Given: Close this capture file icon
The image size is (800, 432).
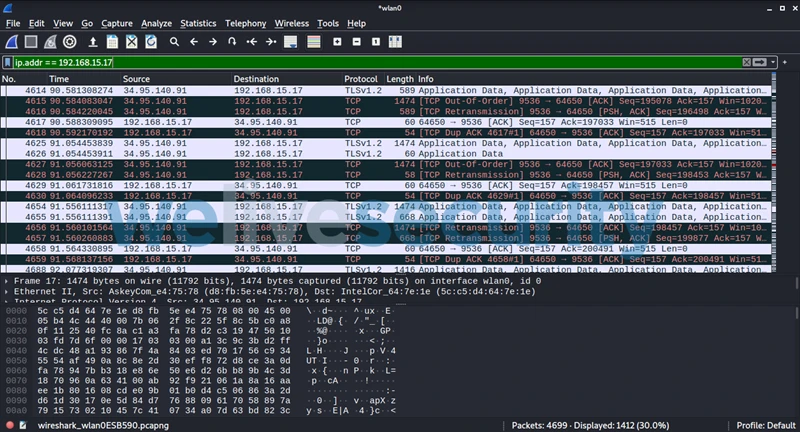Looking at the screenshot, I should pyautogui.click(x=132, y=42).
